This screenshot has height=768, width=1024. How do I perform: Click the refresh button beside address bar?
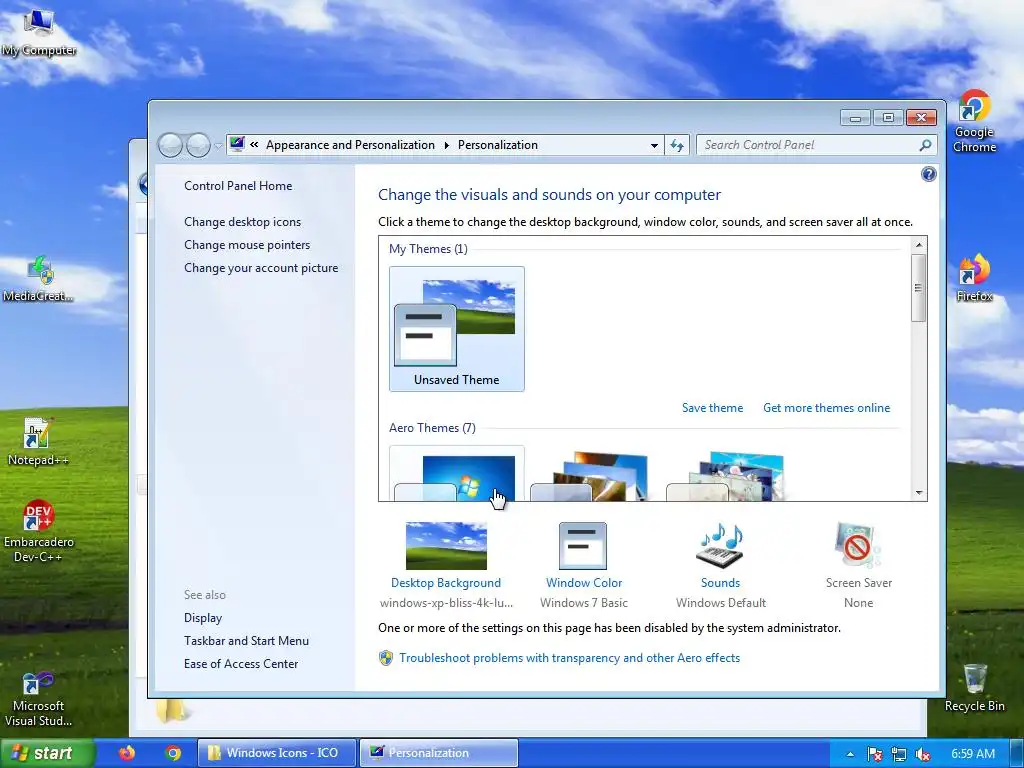[x=677, y=145]
